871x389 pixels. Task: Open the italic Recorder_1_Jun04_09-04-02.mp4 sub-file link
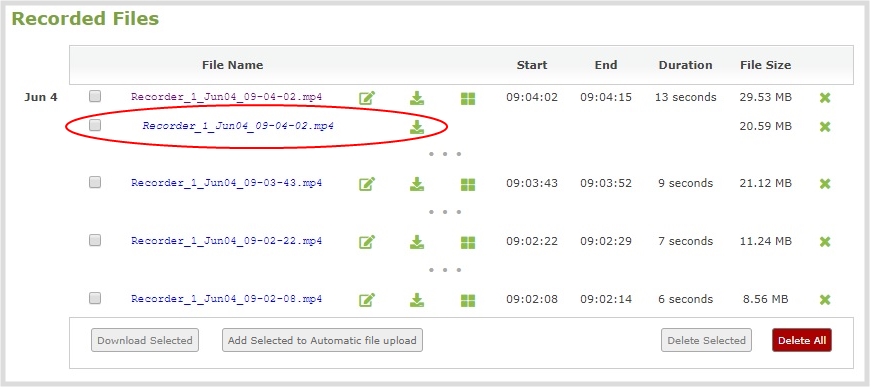(238, 126)
